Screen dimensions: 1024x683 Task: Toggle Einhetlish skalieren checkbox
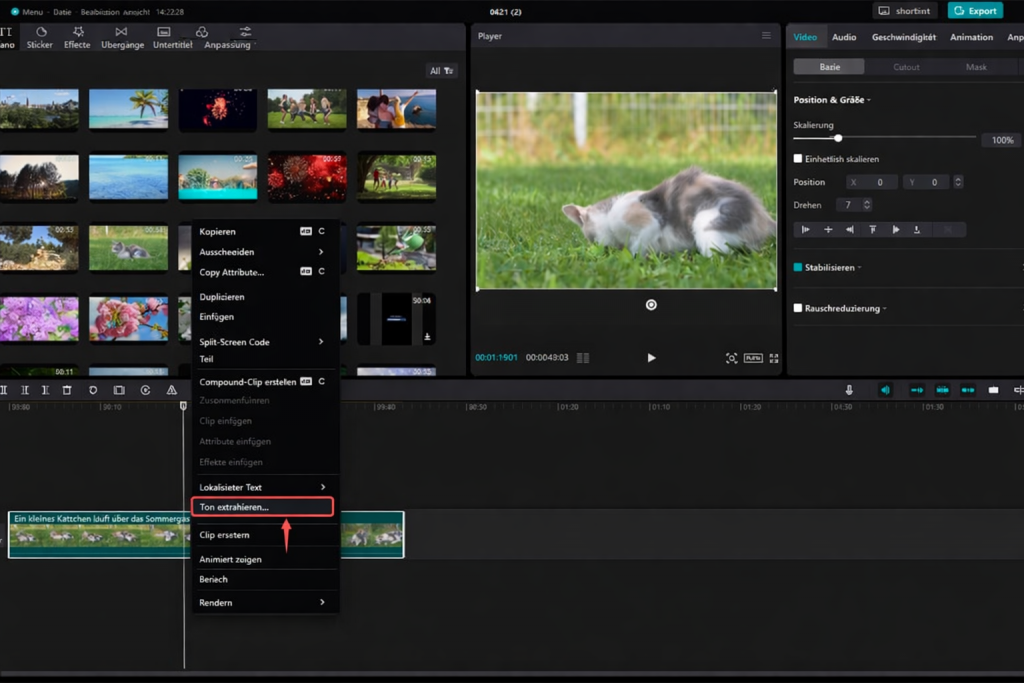(797, 159)
